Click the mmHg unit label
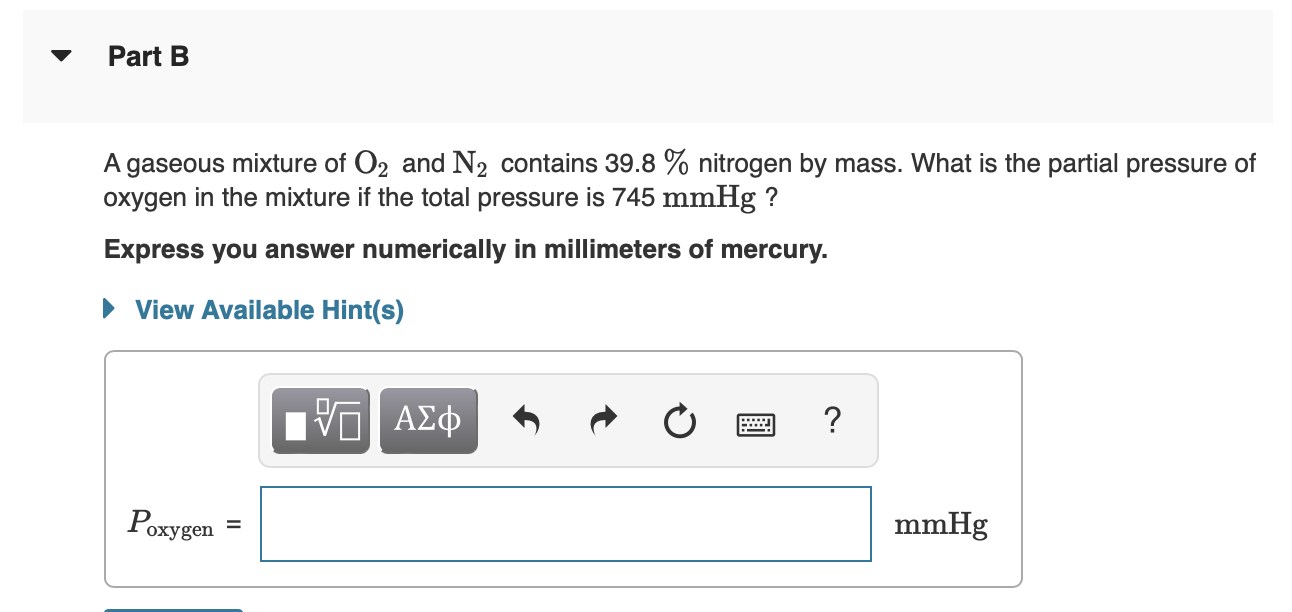This screenshot has height=612, width=1292. point(940,523)
